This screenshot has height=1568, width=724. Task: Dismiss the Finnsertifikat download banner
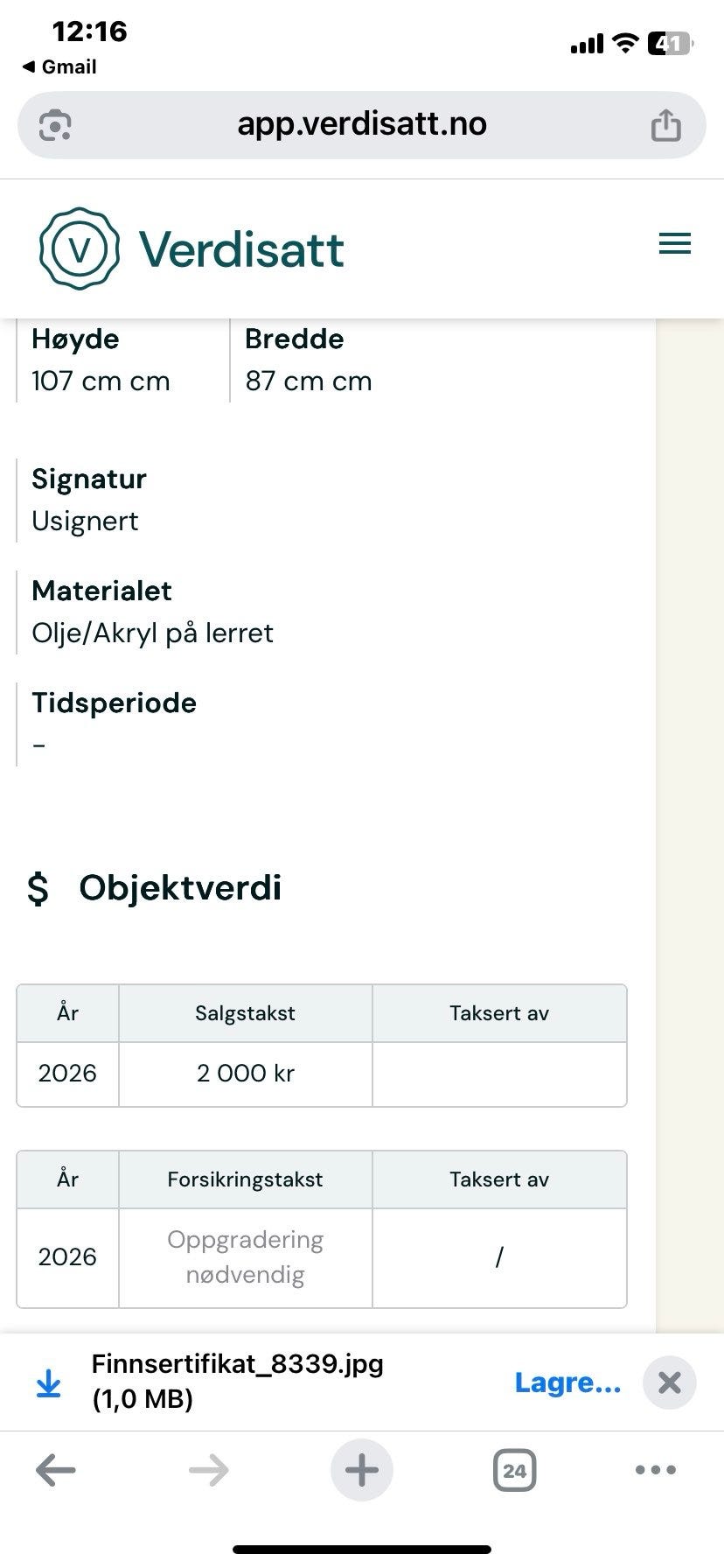(670, 1382)
